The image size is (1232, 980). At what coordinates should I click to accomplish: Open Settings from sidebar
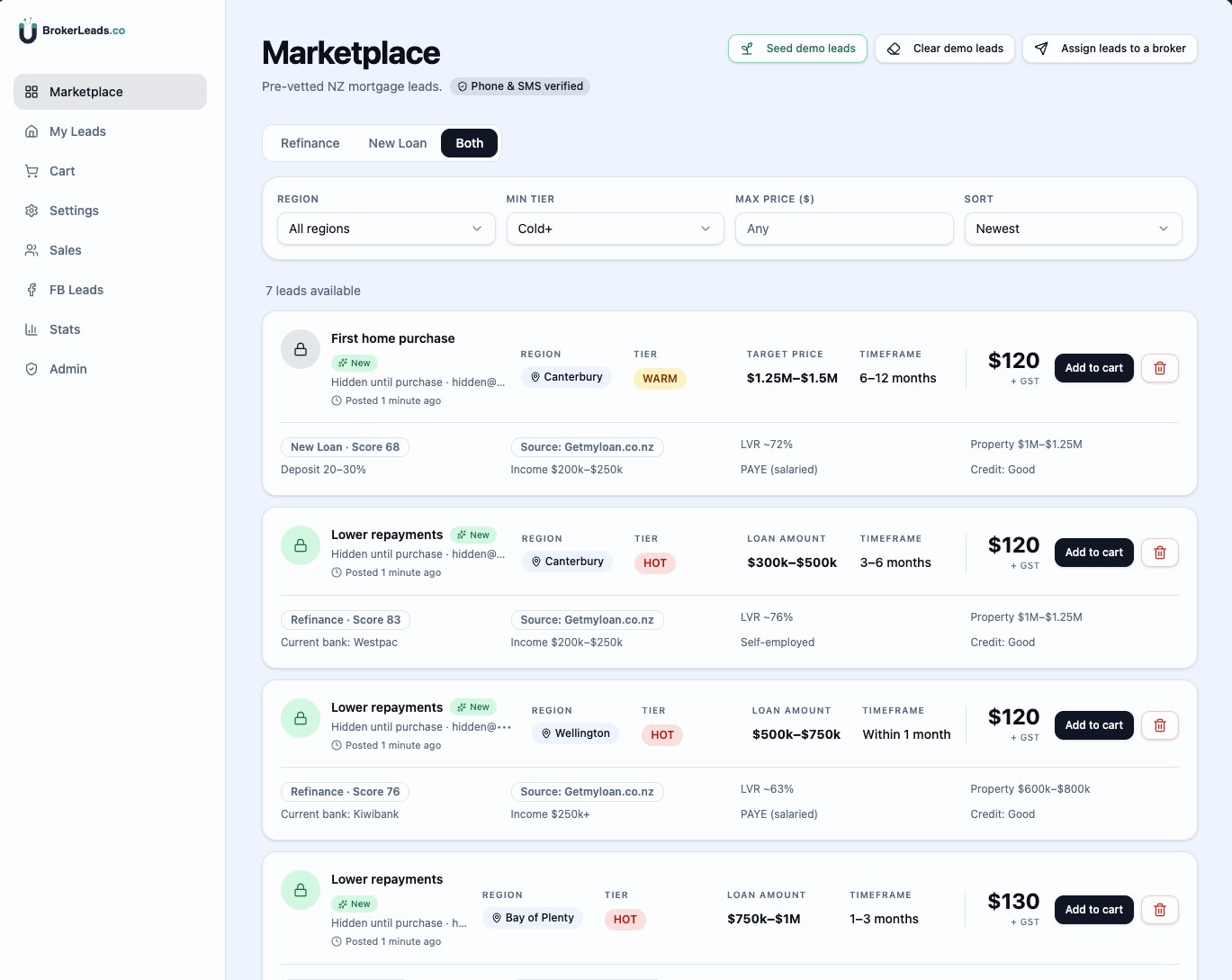(110, 211)
